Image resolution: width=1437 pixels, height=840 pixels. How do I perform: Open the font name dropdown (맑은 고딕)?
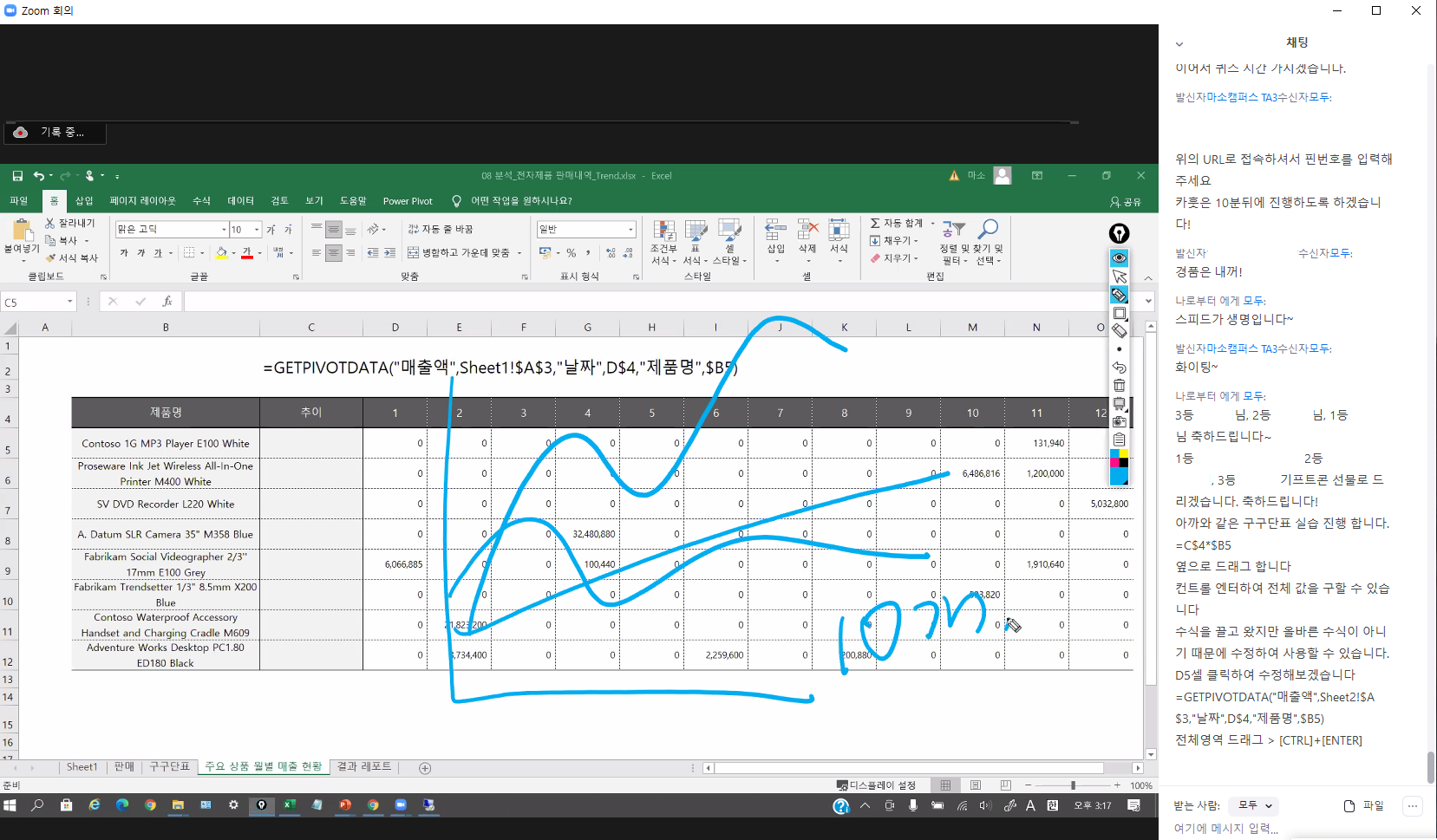[224, 230]
